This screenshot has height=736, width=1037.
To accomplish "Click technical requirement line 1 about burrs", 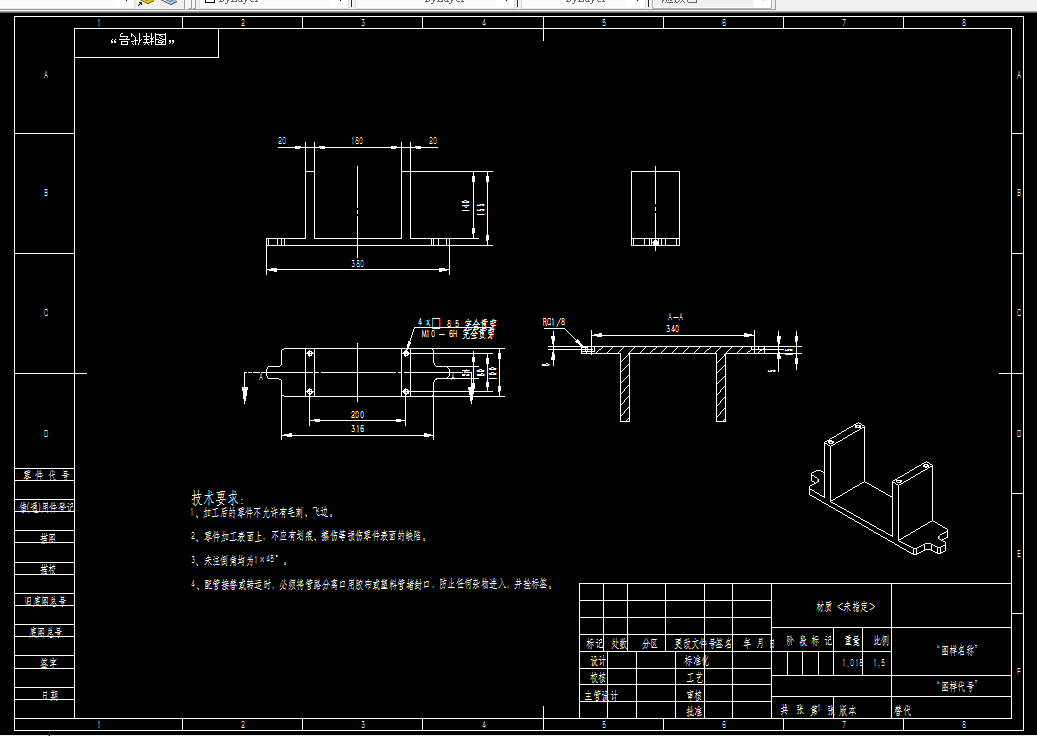I will click(263, 512).
